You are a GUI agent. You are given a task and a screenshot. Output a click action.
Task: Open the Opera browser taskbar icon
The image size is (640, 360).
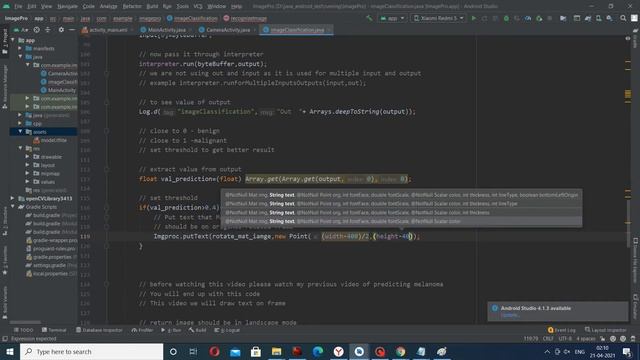[x=214, y=351]
